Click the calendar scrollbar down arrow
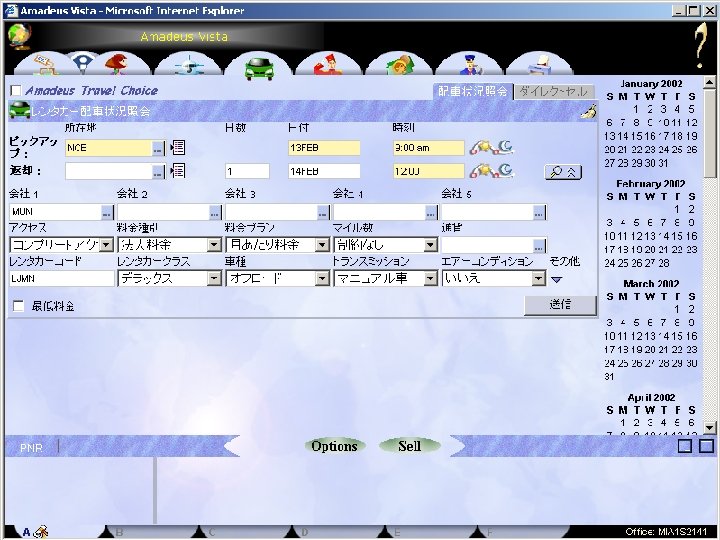Image resolution: width=720 pixels, height=540 pixels. 709,428
